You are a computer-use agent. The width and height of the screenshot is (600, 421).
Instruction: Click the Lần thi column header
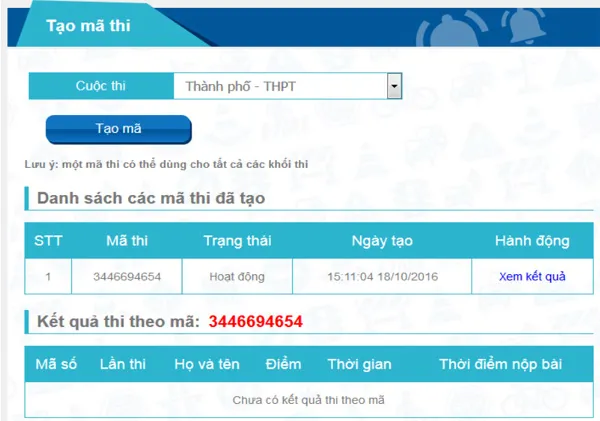pos(123,364)
